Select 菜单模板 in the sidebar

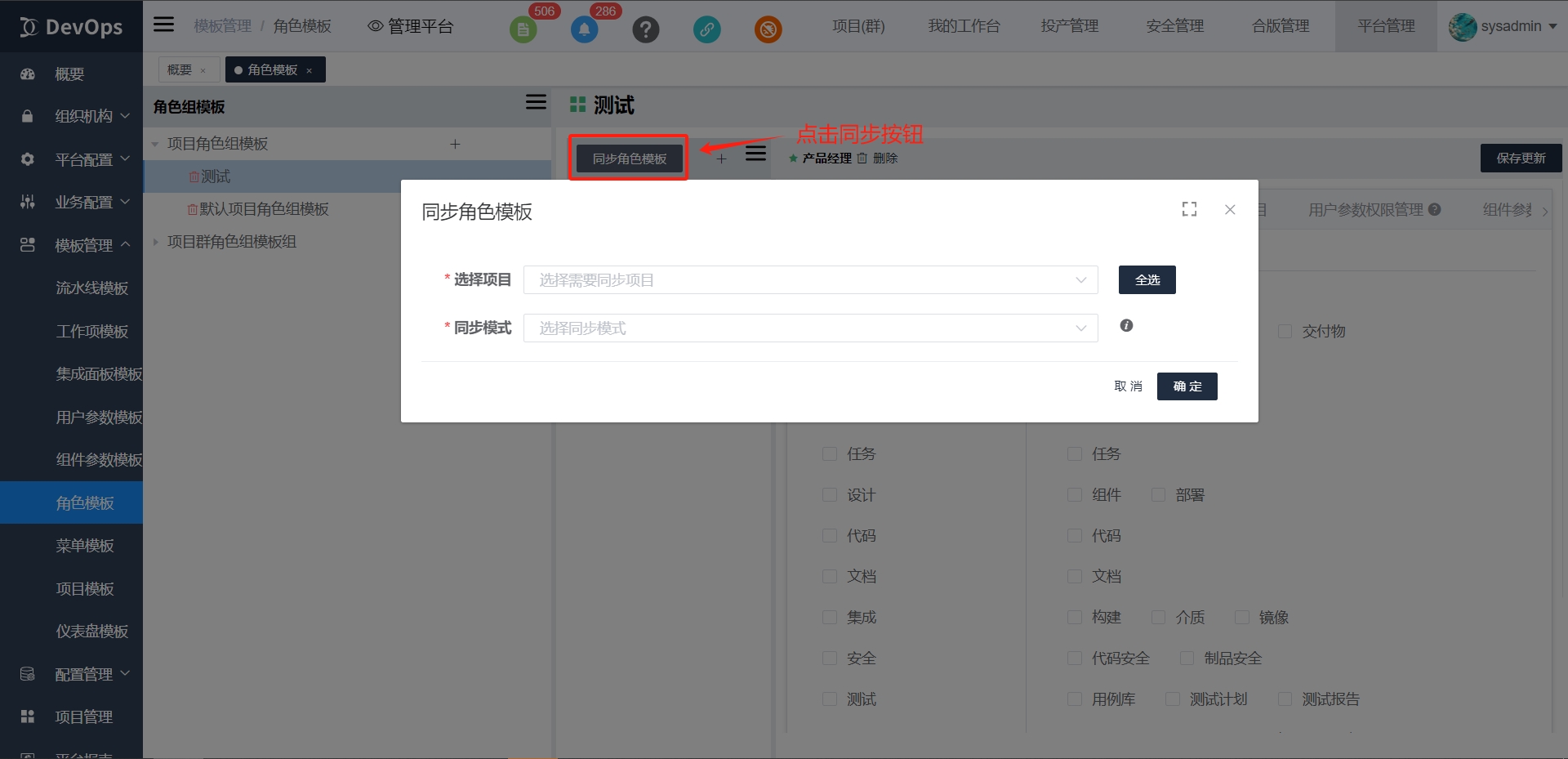coord(85,546)
